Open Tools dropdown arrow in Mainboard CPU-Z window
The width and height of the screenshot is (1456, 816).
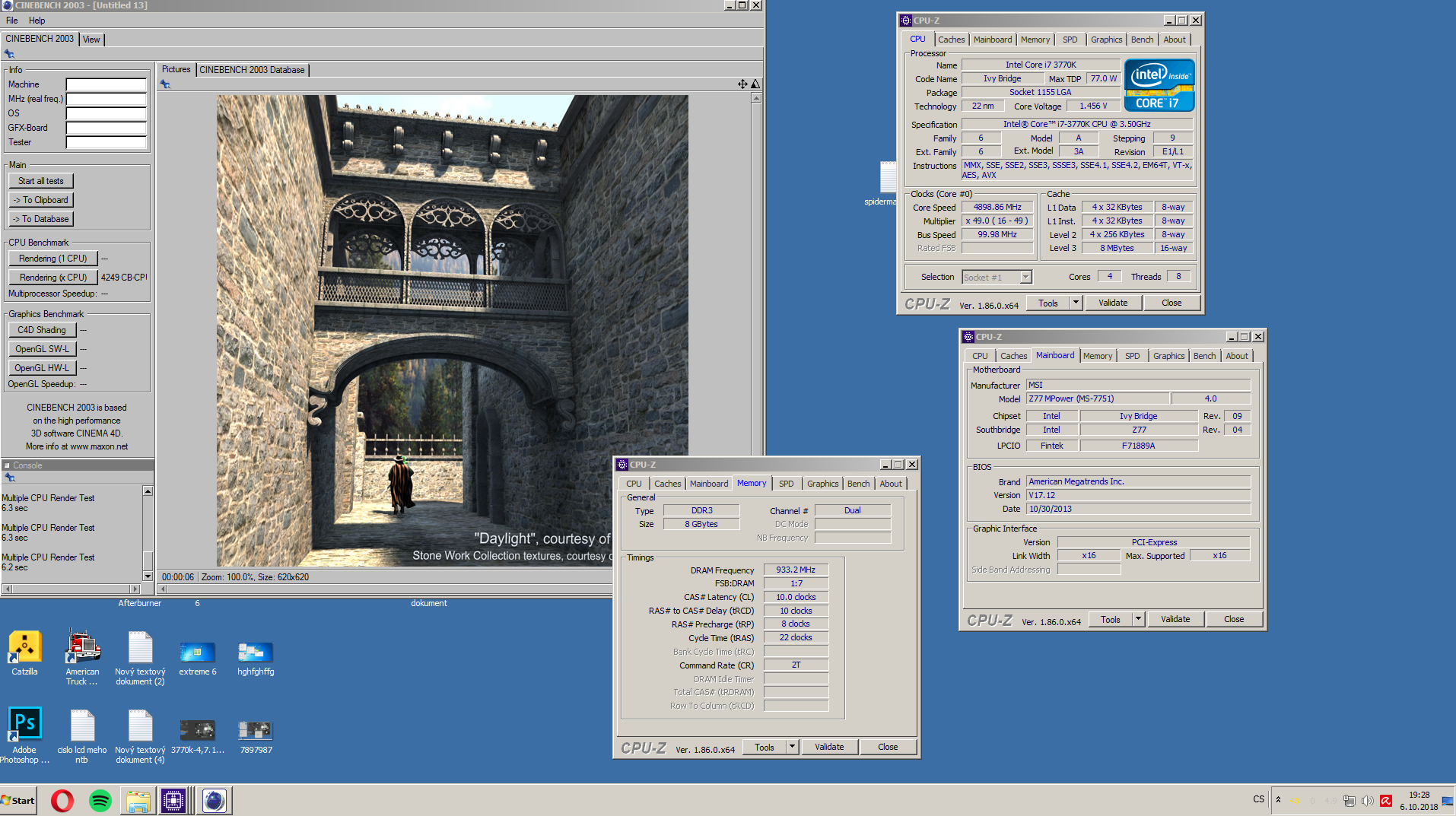point(1138,619)
